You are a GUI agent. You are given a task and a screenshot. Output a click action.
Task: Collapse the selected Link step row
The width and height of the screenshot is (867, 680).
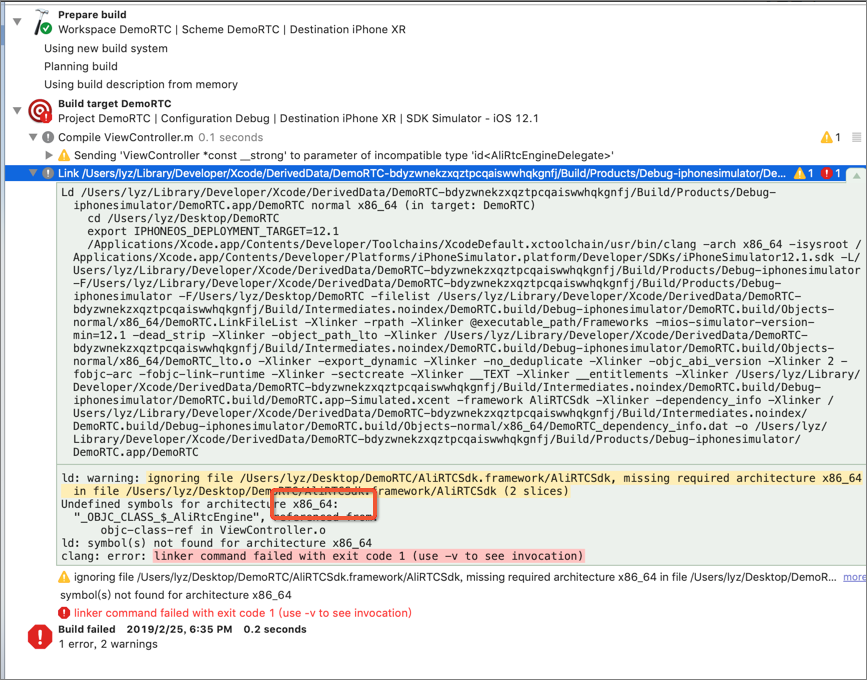[x=33, y=173]
